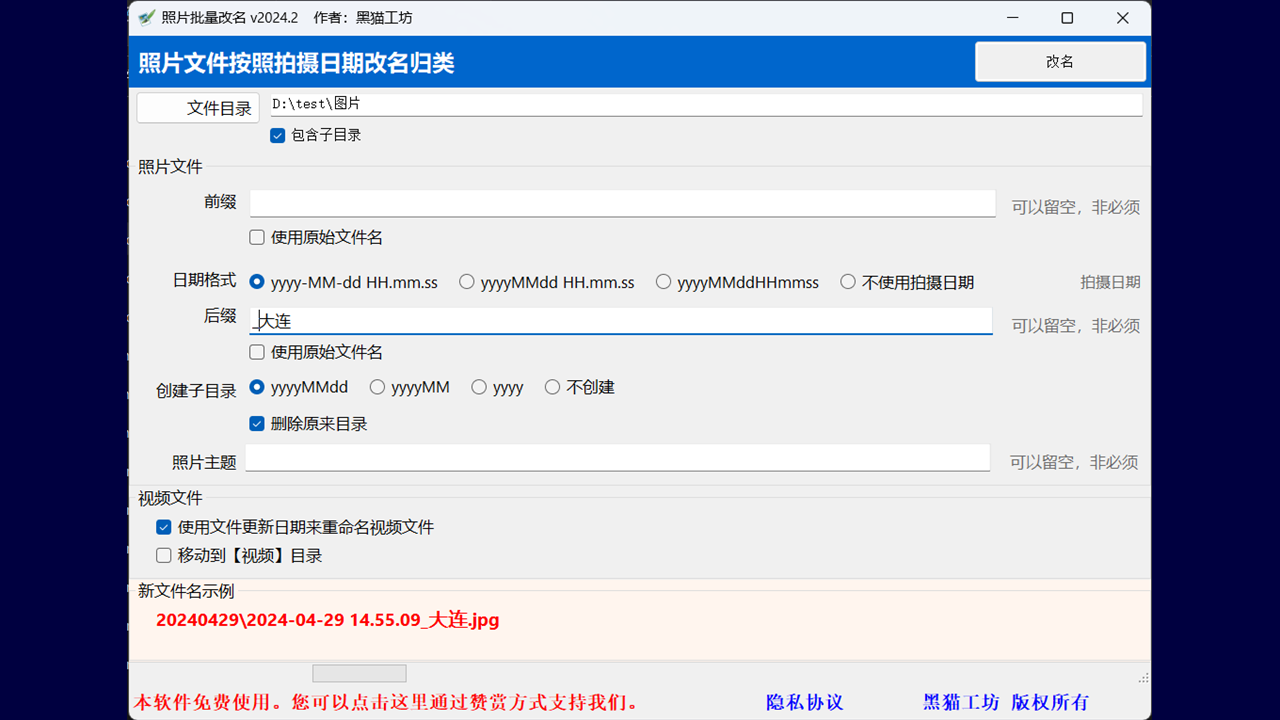Uncheck the 删除原来目录 option
This screenshot has height=720, width=1280.
point(257,423)
